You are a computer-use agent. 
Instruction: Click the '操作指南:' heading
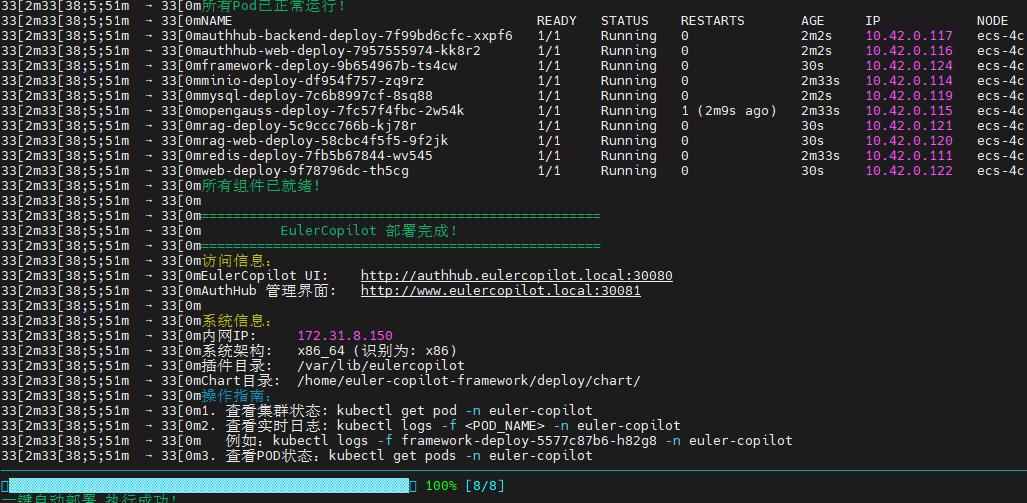click(236, 396)
